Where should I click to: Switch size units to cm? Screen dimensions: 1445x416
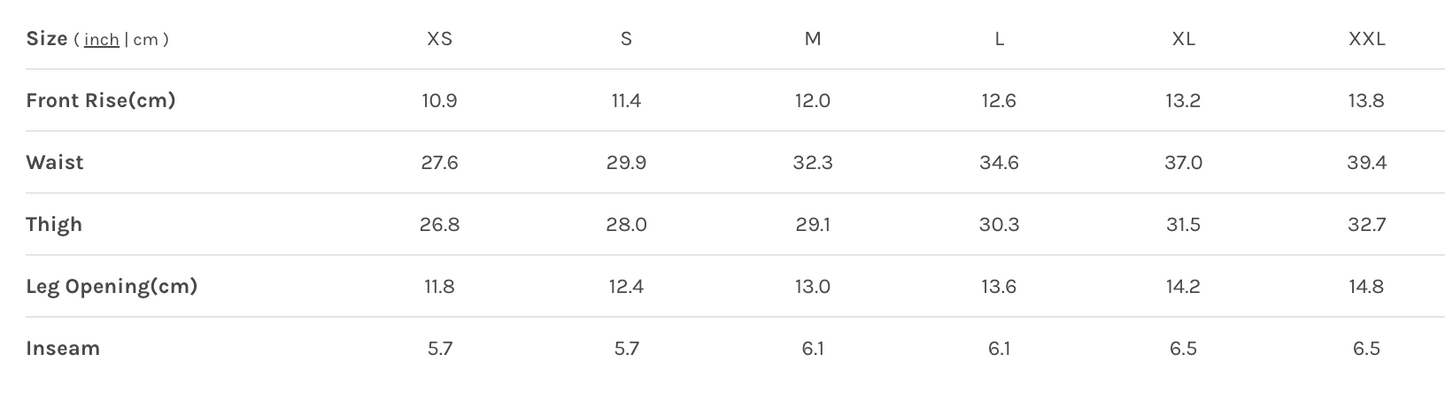click(x=146, y=40)
